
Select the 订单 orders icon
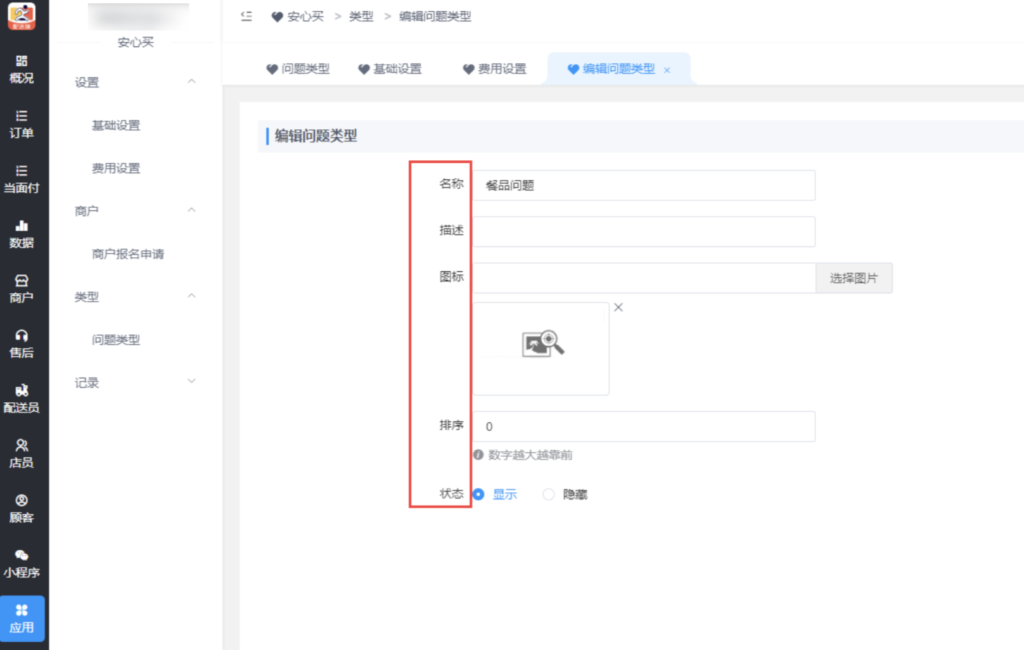[x=22, y=125]
